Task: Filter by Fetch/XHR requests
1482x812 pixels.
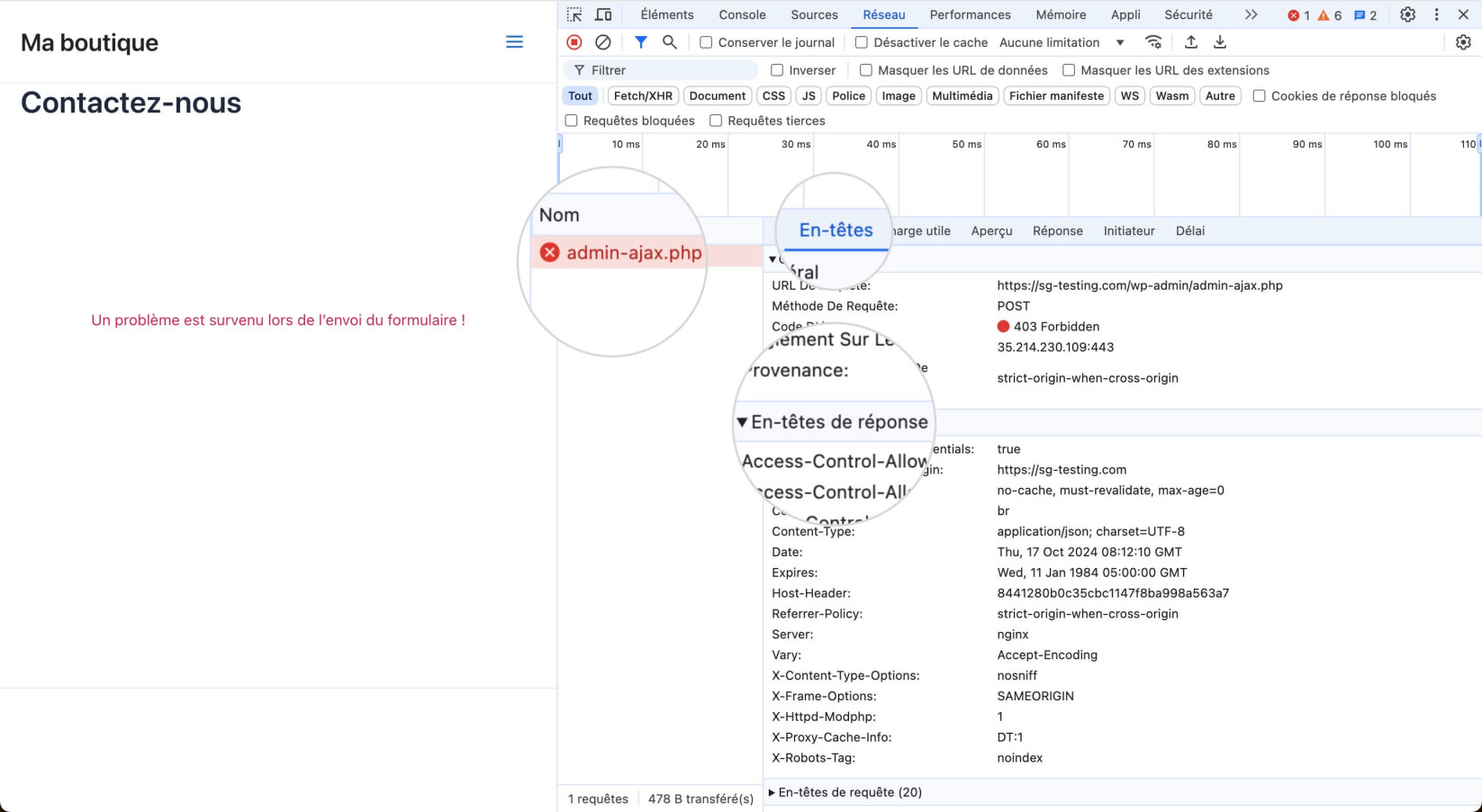Action: 643,95
